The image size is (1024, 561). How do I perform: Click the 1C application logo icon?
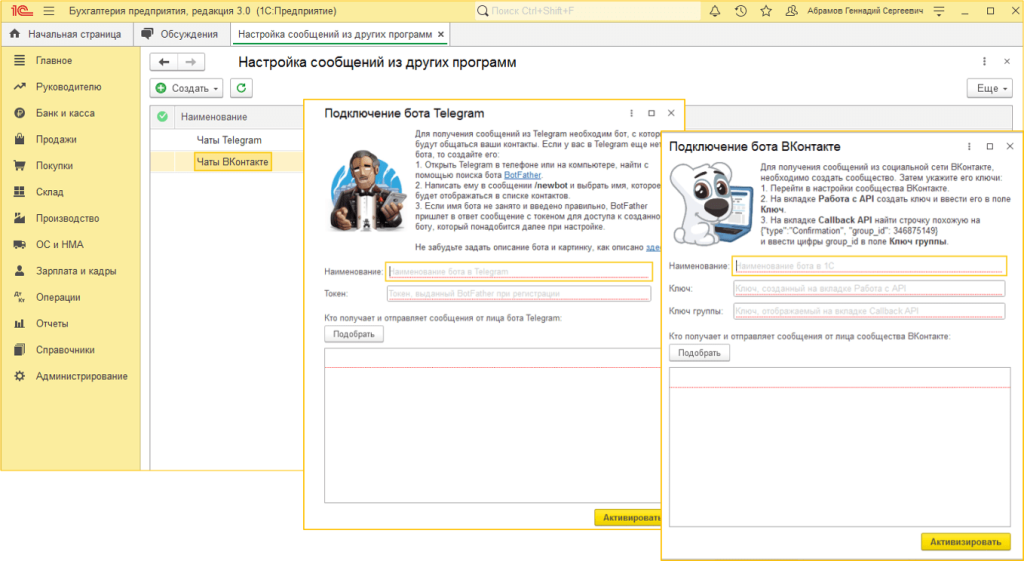pos(20,11)
